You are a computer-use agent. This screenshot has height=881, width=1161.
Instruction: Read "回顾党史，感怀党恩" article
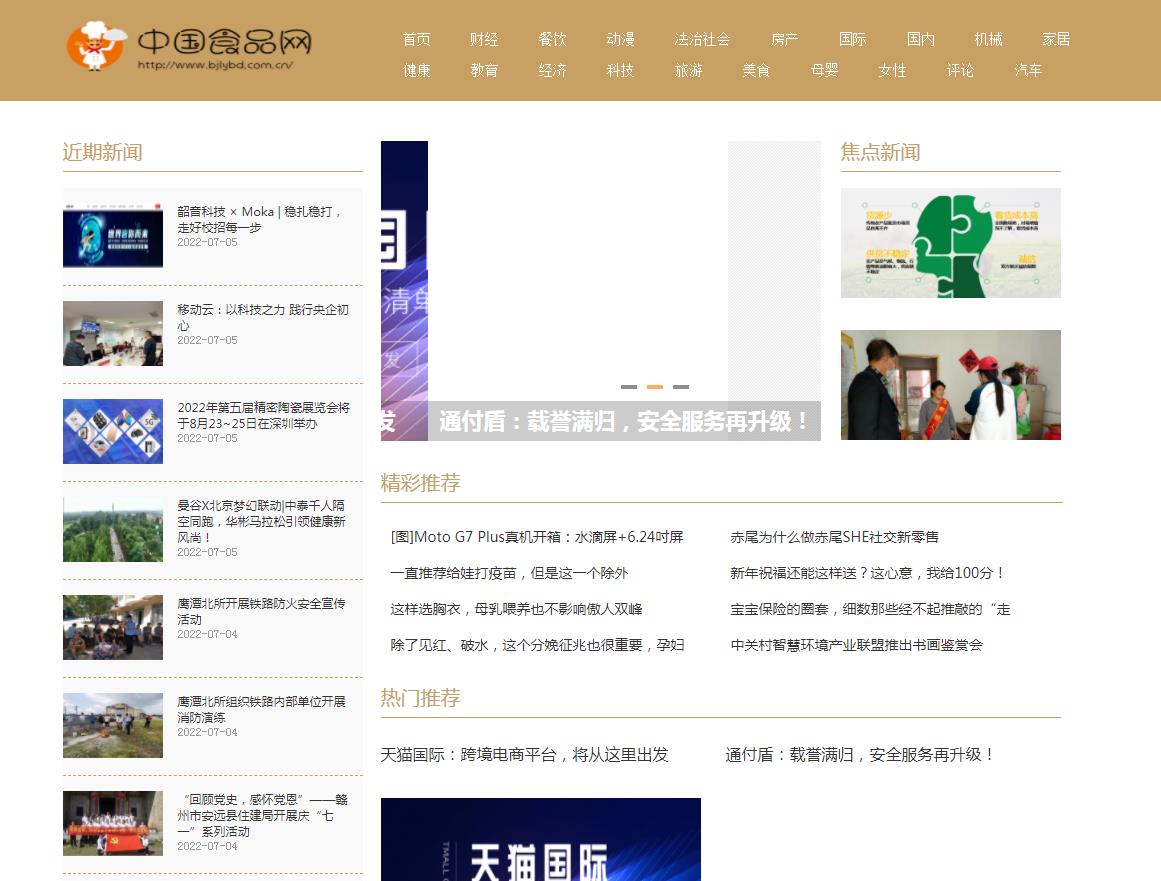[262, 815]
